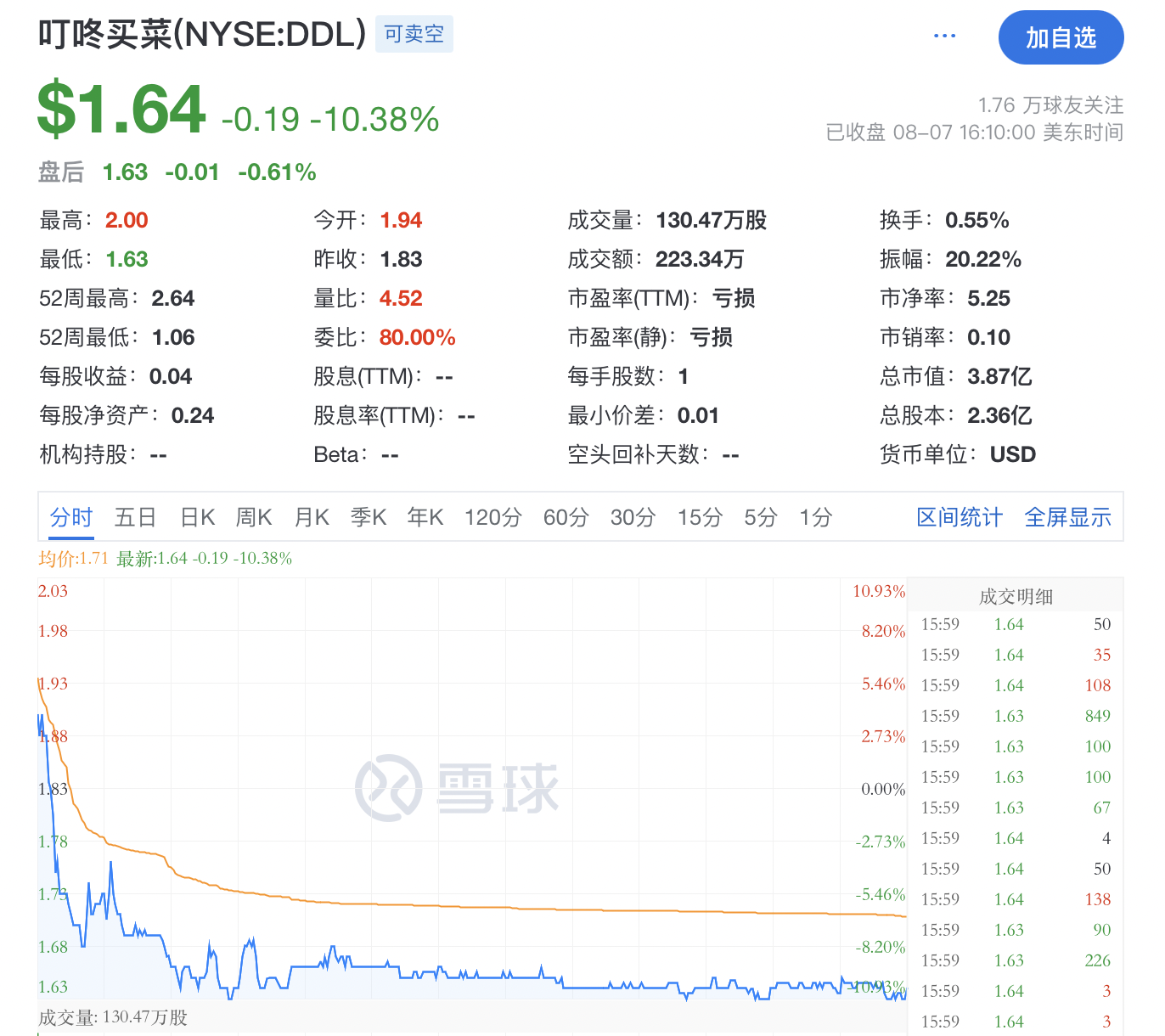The height and width of the screenshot is (1036, 1165).
Task: Open the 周K weekly candlestick tab
Action: 254,517
